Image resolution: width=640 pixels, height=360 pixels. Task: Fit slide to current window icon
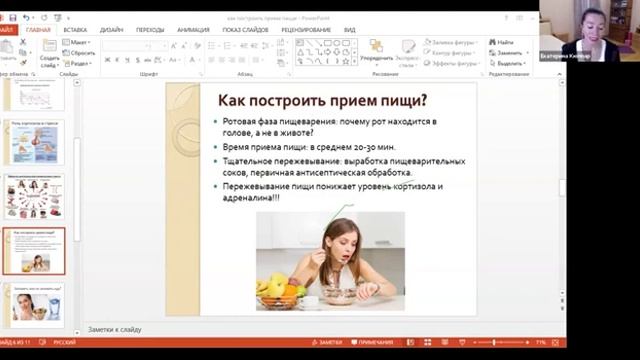point(555,342)
